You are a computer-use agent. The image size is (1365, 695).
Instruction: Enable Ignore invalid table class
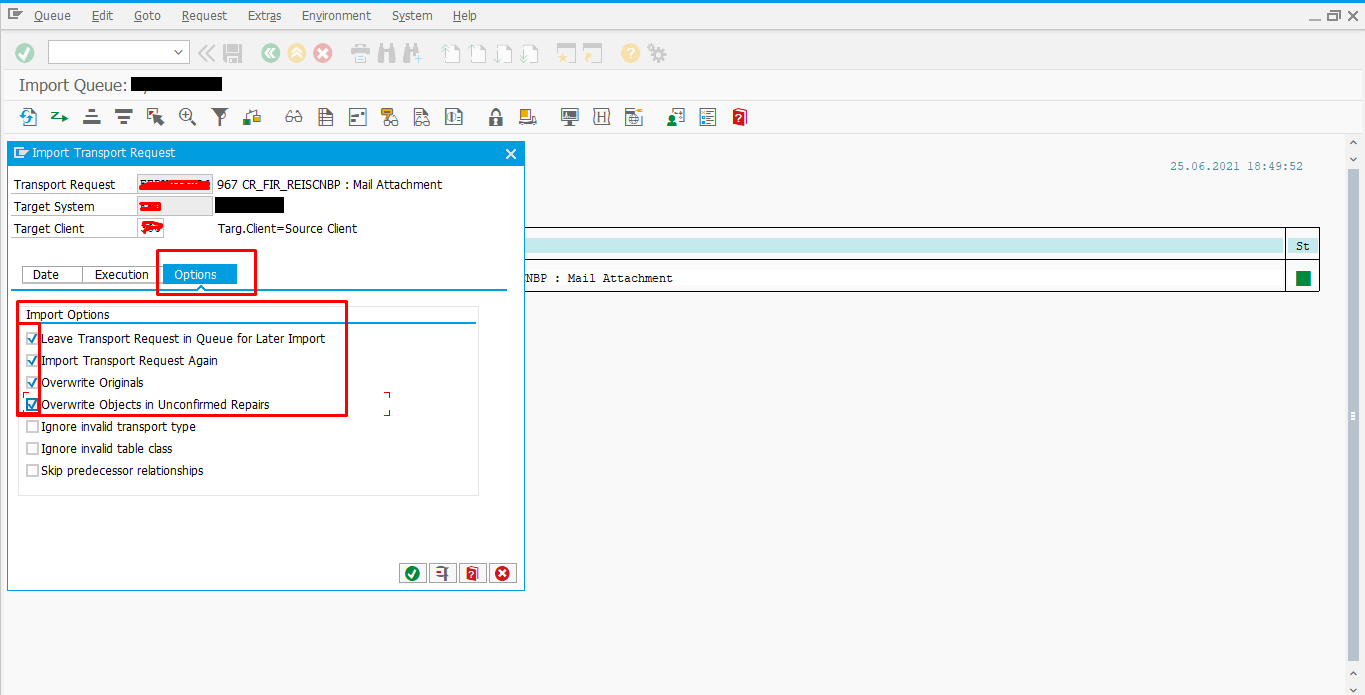tap(32, 449)
